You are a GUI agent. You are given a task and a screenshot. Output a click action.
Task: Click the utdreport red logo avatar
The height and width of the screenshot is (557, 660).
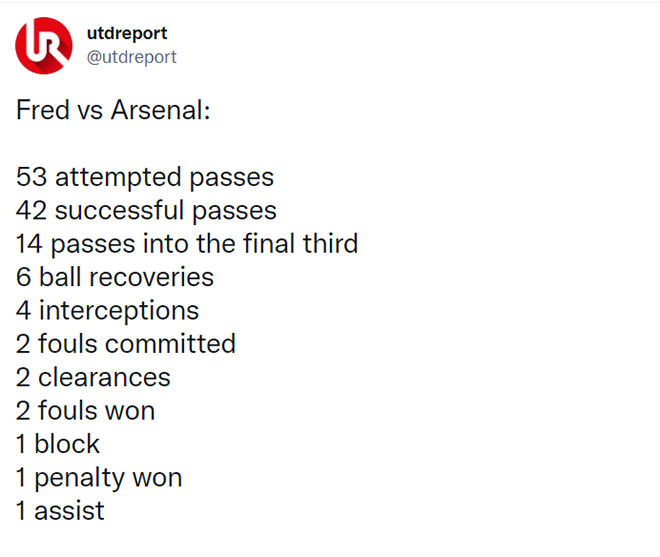44,45
